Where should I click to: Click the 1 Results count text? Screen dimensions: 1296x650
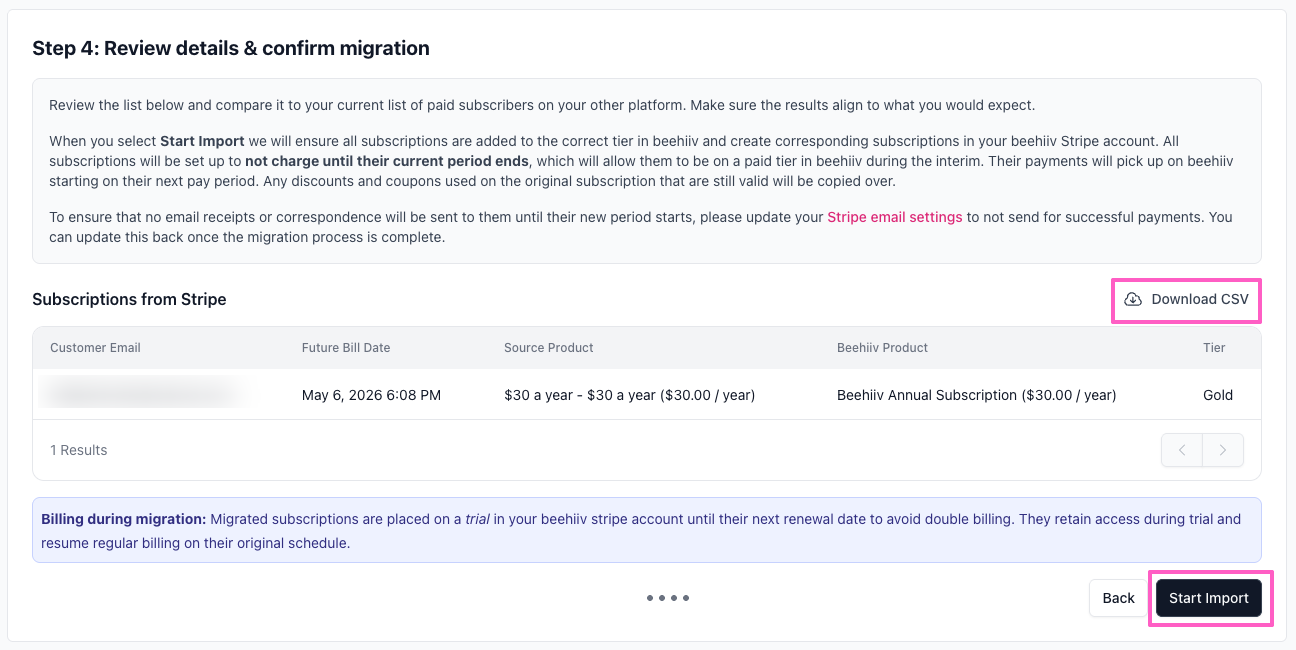(78, 450)
